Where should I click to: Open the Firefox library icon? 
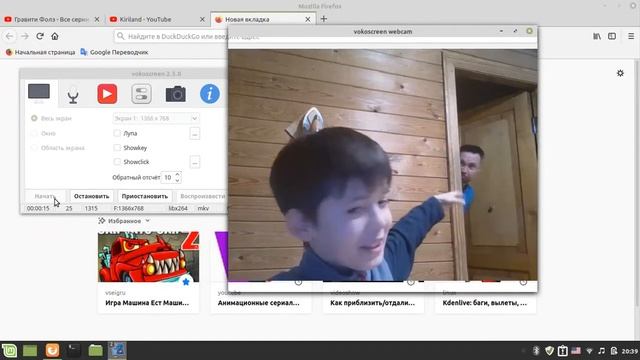(597, 36)
